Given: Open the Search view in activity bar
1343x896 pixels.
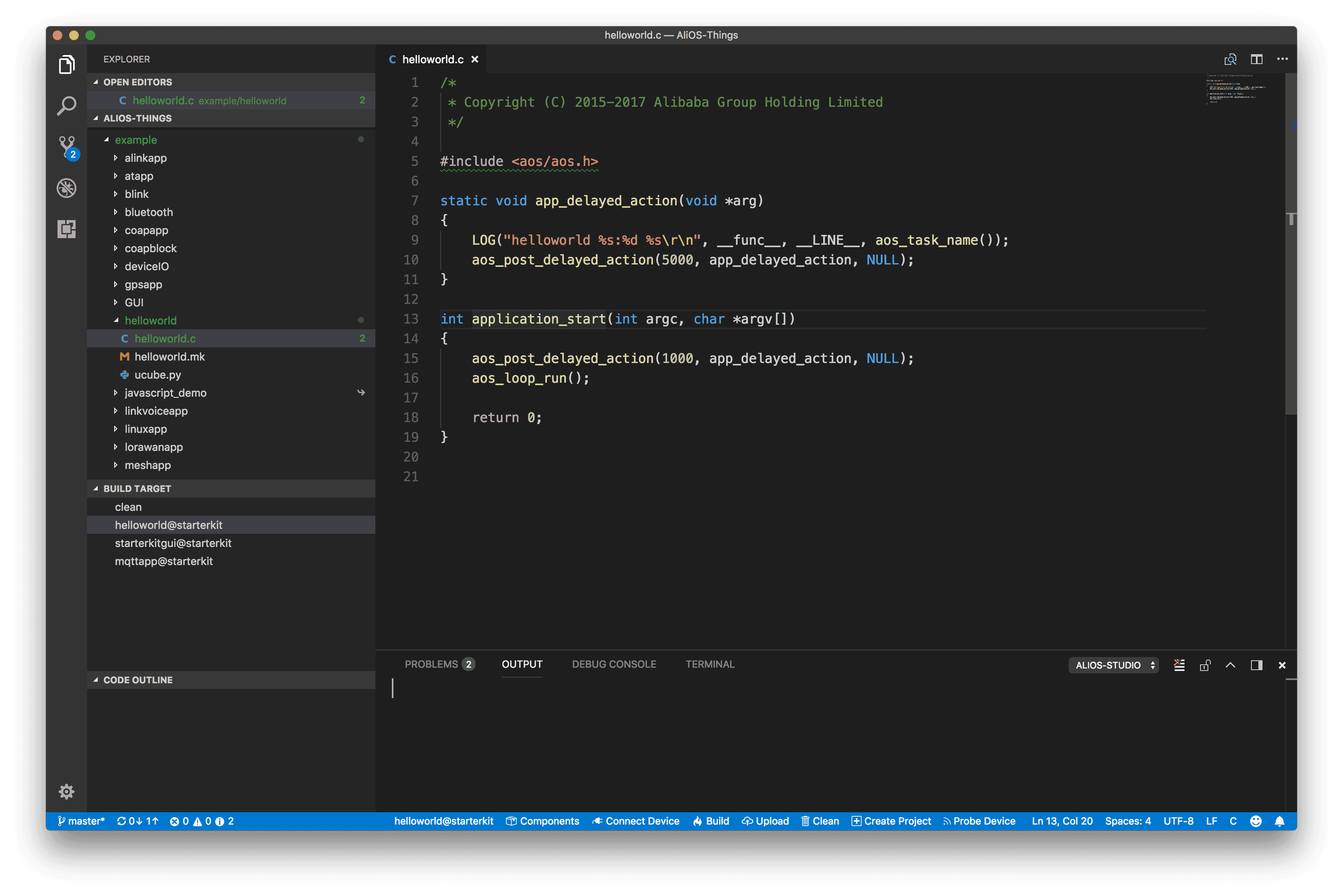Looking at the screenshot, I should 66,106.
